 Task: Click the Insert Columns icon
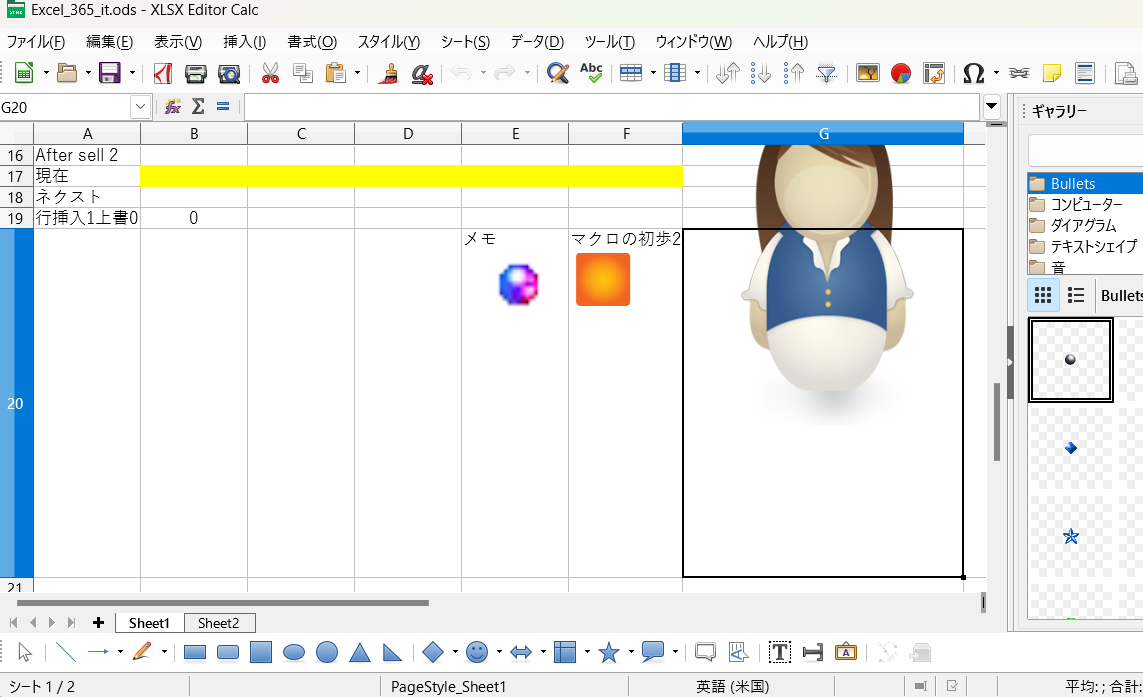(675, 73)
